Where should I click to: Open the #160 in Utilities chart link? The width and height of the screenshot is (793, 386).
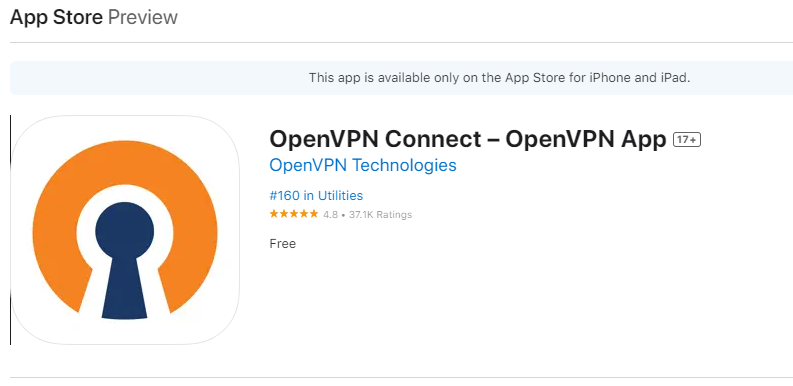point(316,196)
